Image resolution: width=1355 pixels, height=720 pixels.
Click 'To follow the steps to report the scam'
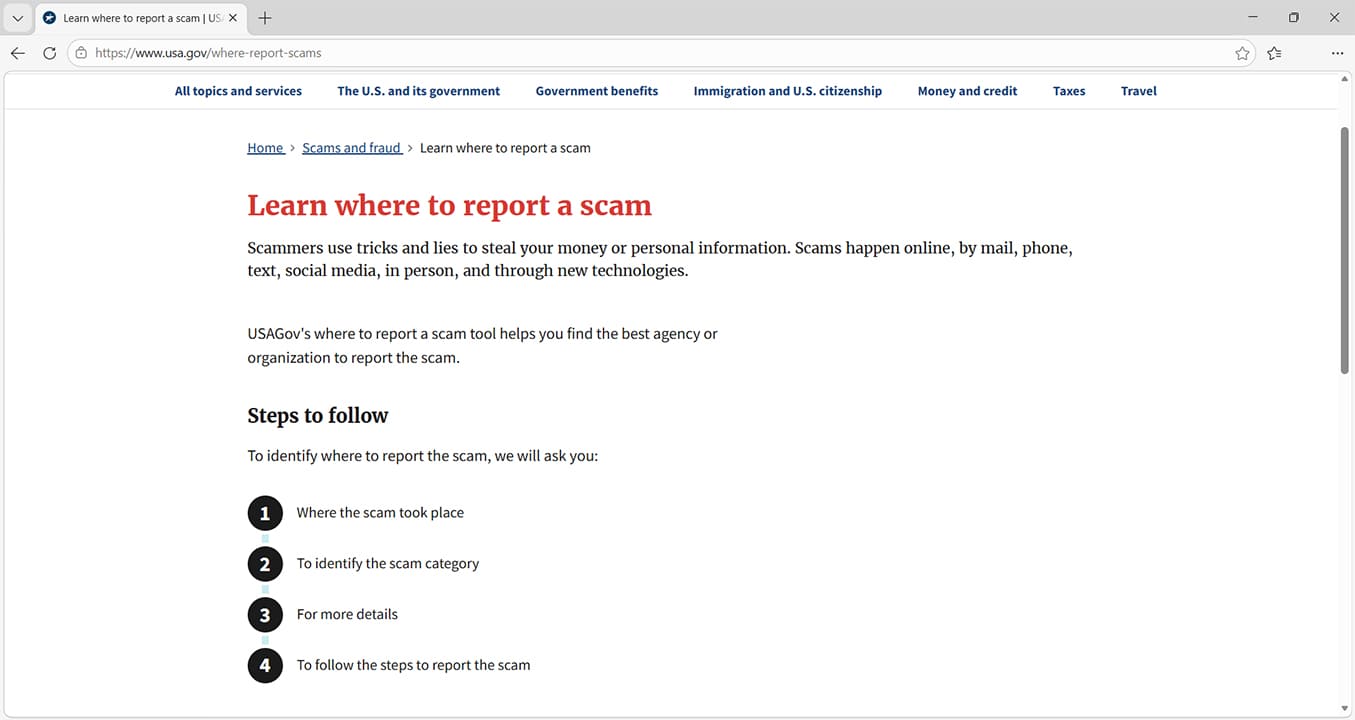pos(413,665)
